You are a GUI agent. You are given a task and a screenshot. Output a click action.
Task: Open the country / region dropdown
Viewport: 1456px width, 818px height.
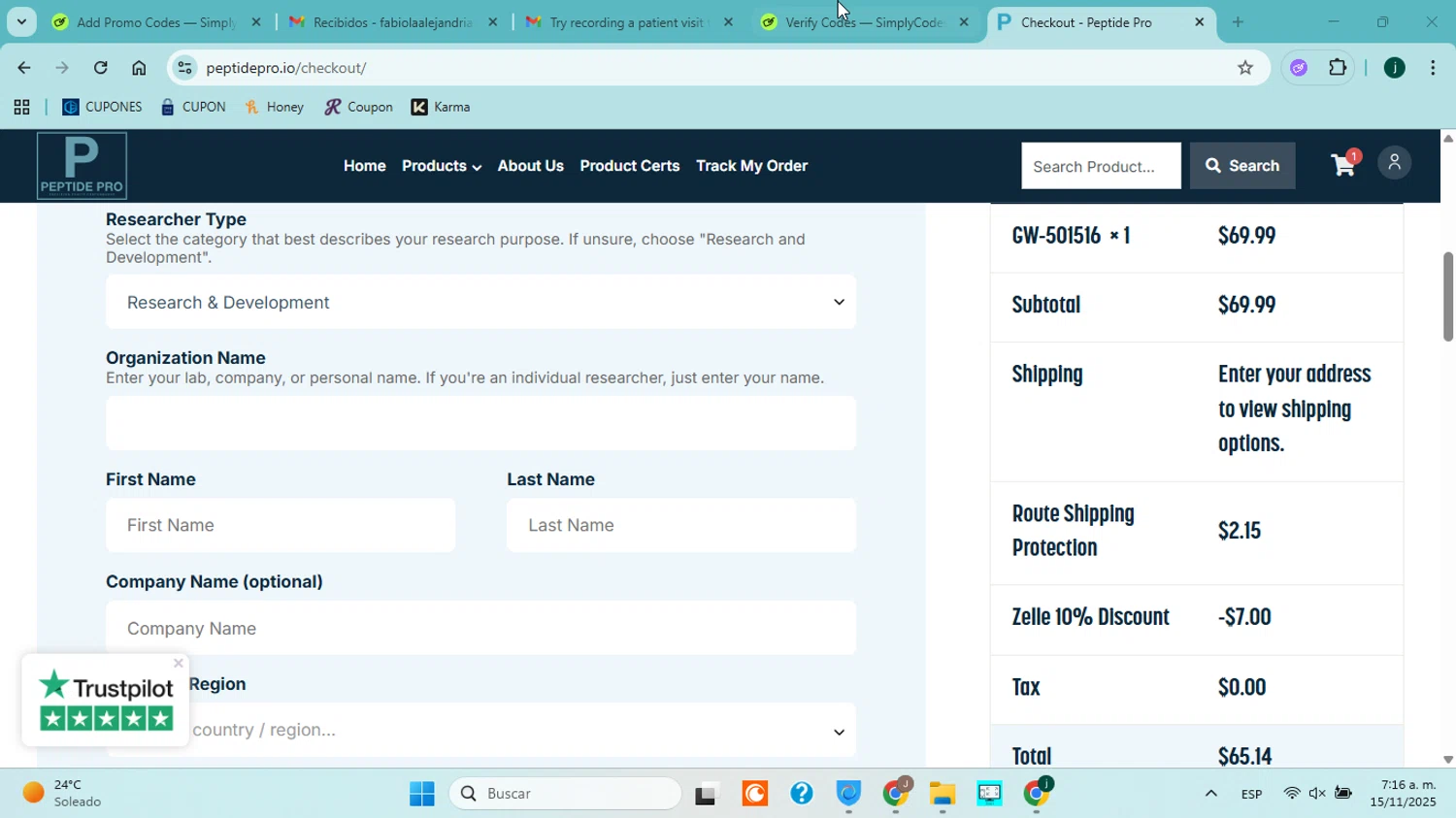coord(480,730)
